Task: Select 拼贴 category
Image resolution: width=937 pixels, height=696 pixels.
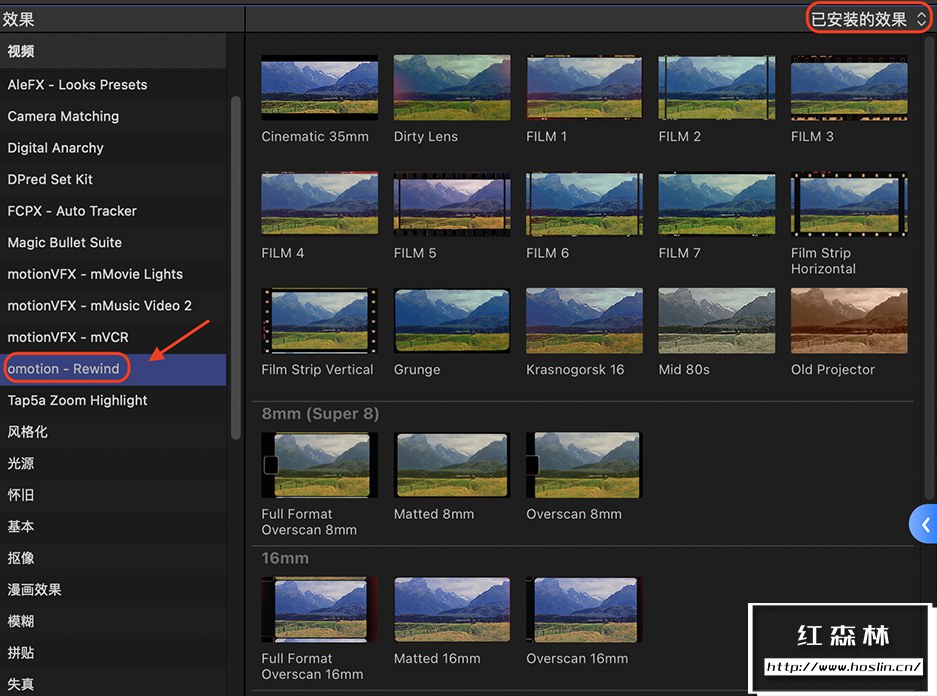Action: 113,653
